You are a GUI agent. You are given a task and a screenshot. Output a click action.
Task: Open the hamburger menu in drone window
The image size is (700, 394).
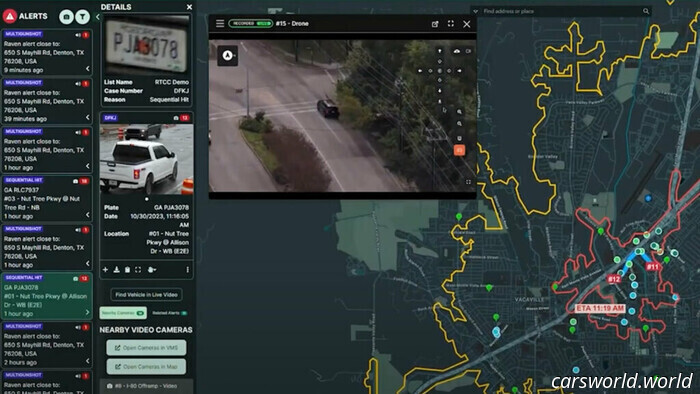(220, 23)
